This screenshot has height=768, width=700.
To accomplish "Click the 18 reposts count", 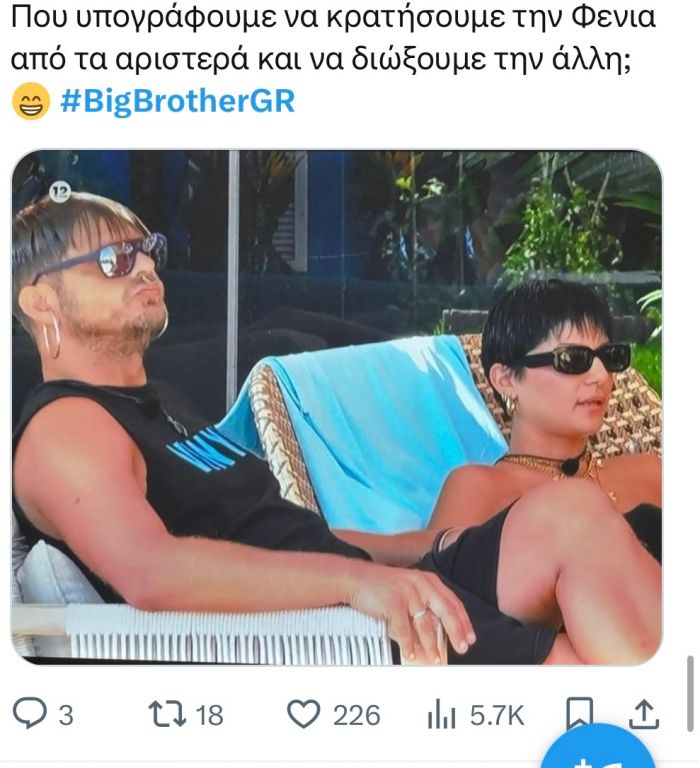I will 209,715.
